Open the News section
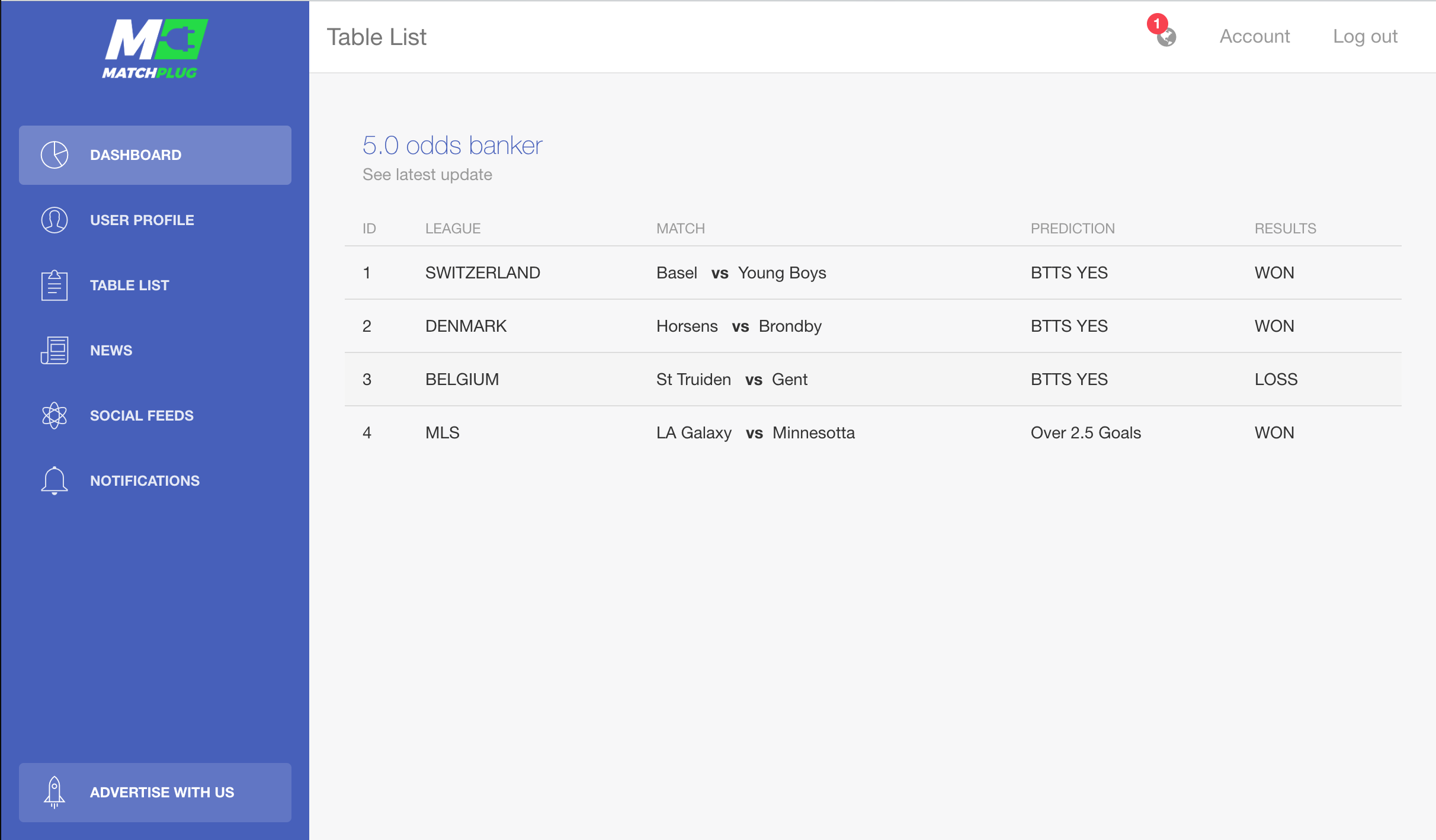Viewport: 1436px width, 840px height. (x=155, y=350)
